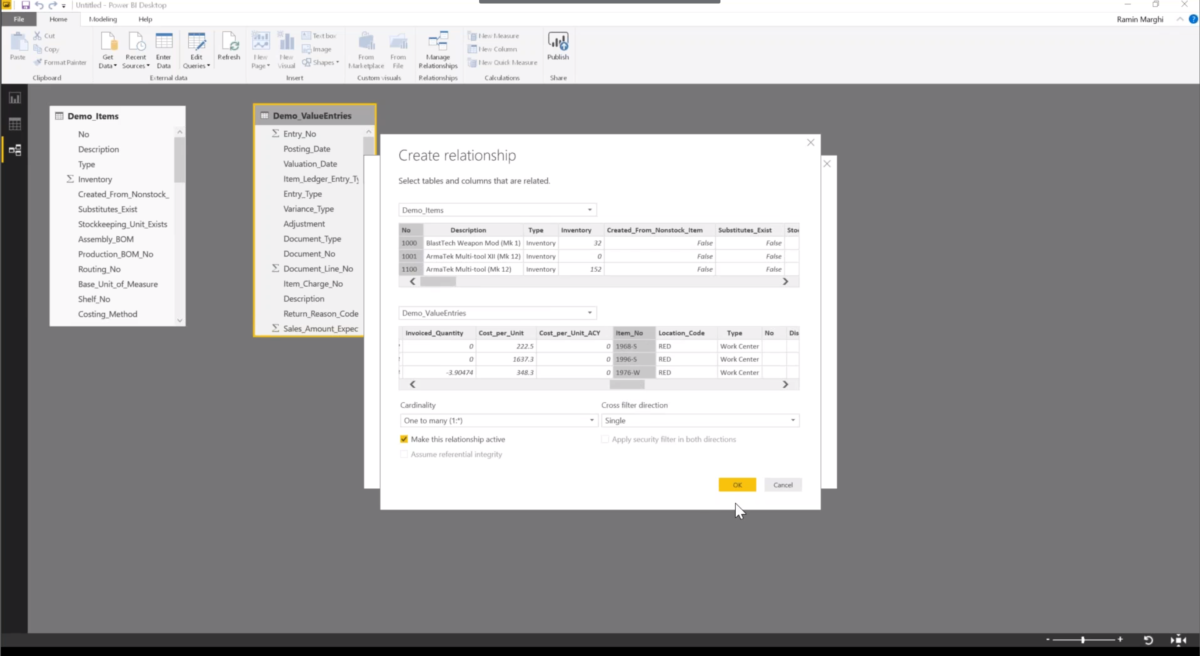1200x656 pixels.
Task: Click the New Page ribbon icon
Action: click(x=261, y=41)
